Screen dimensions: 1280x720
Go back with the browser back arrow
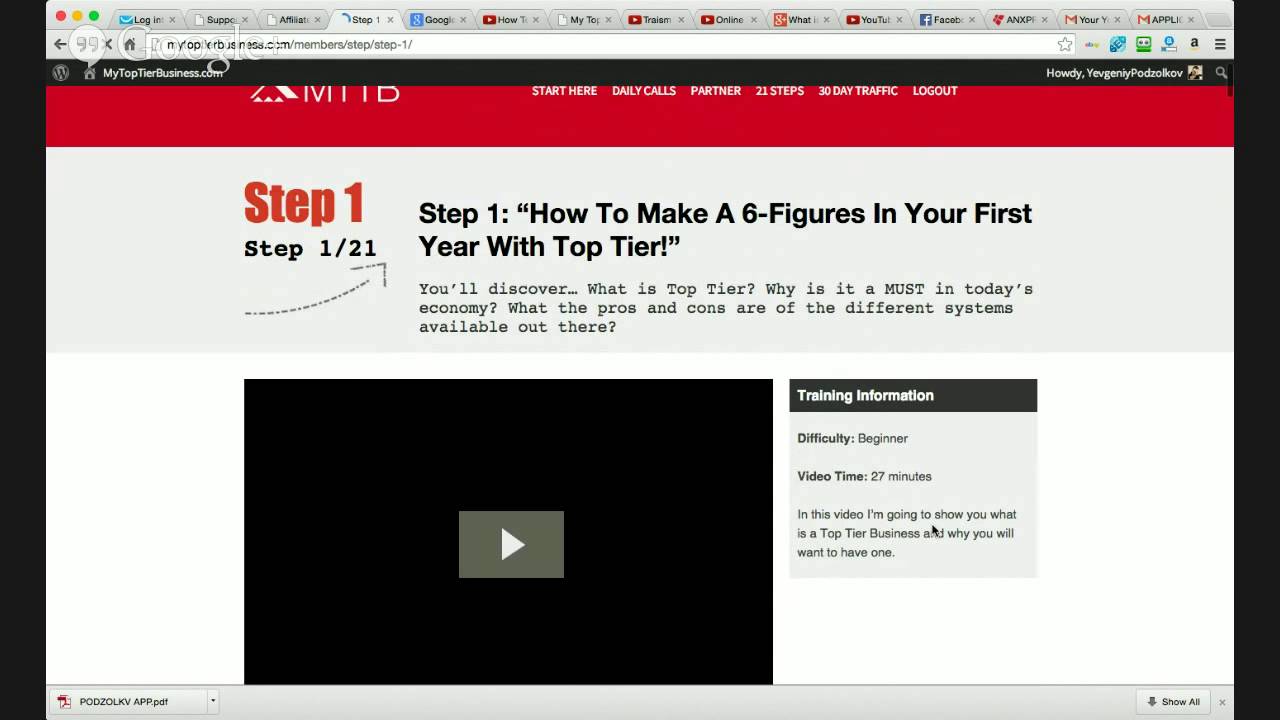click(60, 44)
